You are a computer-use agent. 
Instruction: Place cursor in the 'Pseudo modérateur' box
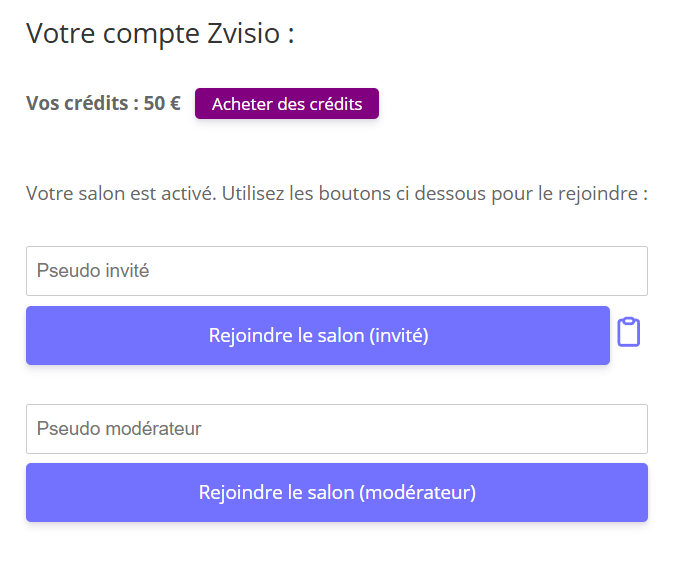336,429
